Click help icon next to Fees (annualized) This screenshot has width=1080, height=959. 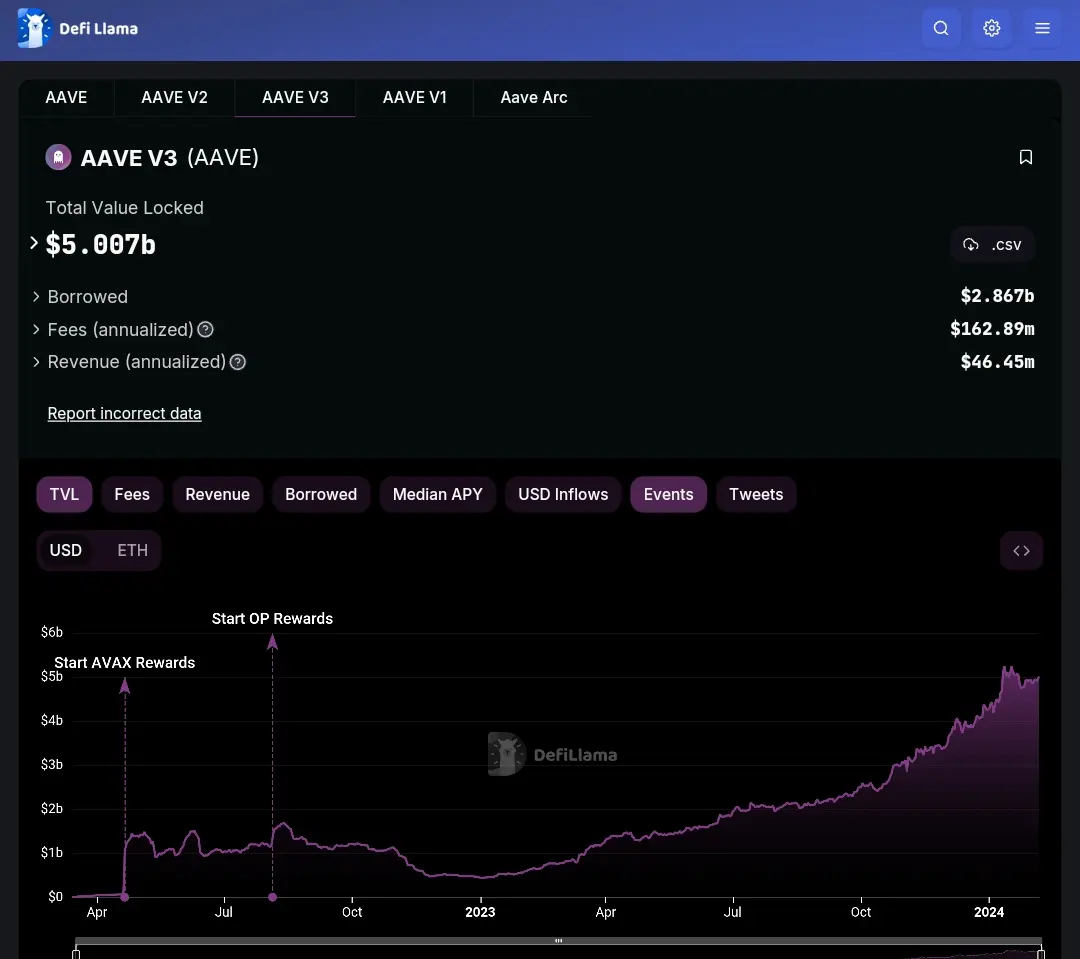205,329
